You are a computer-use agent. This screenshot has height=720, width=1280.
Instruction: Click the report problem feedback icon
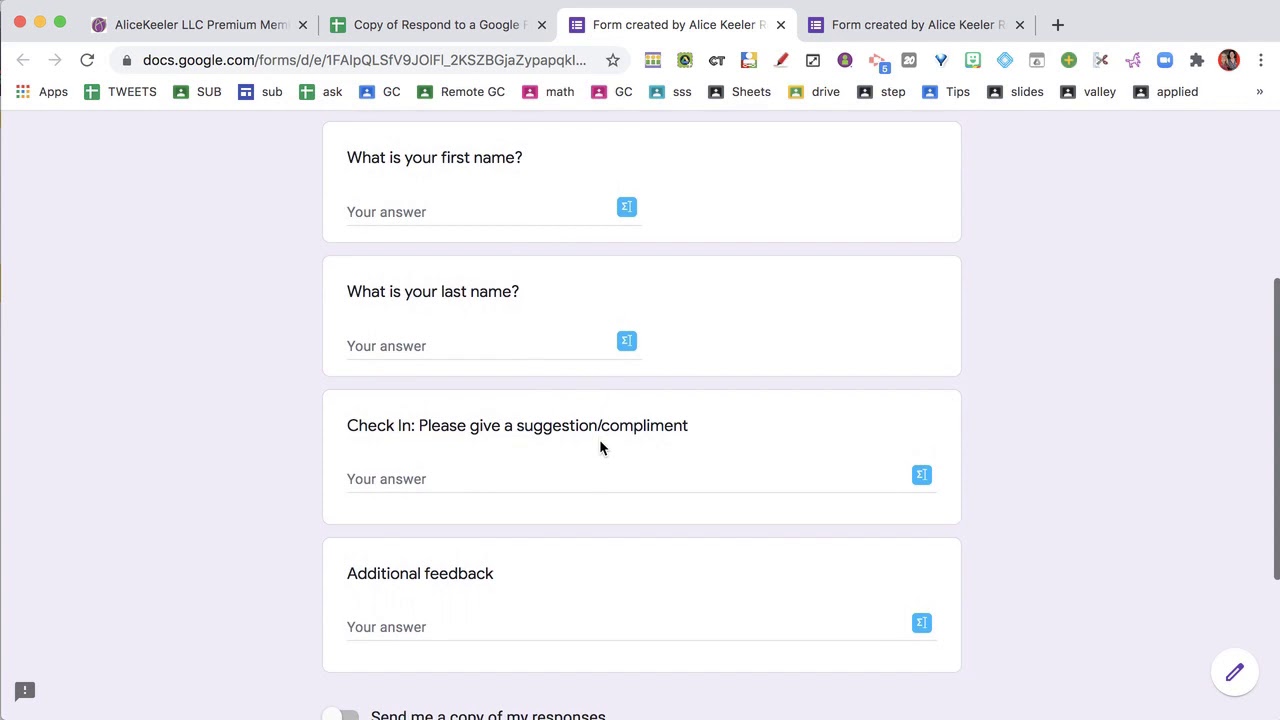tap(25, 691)
